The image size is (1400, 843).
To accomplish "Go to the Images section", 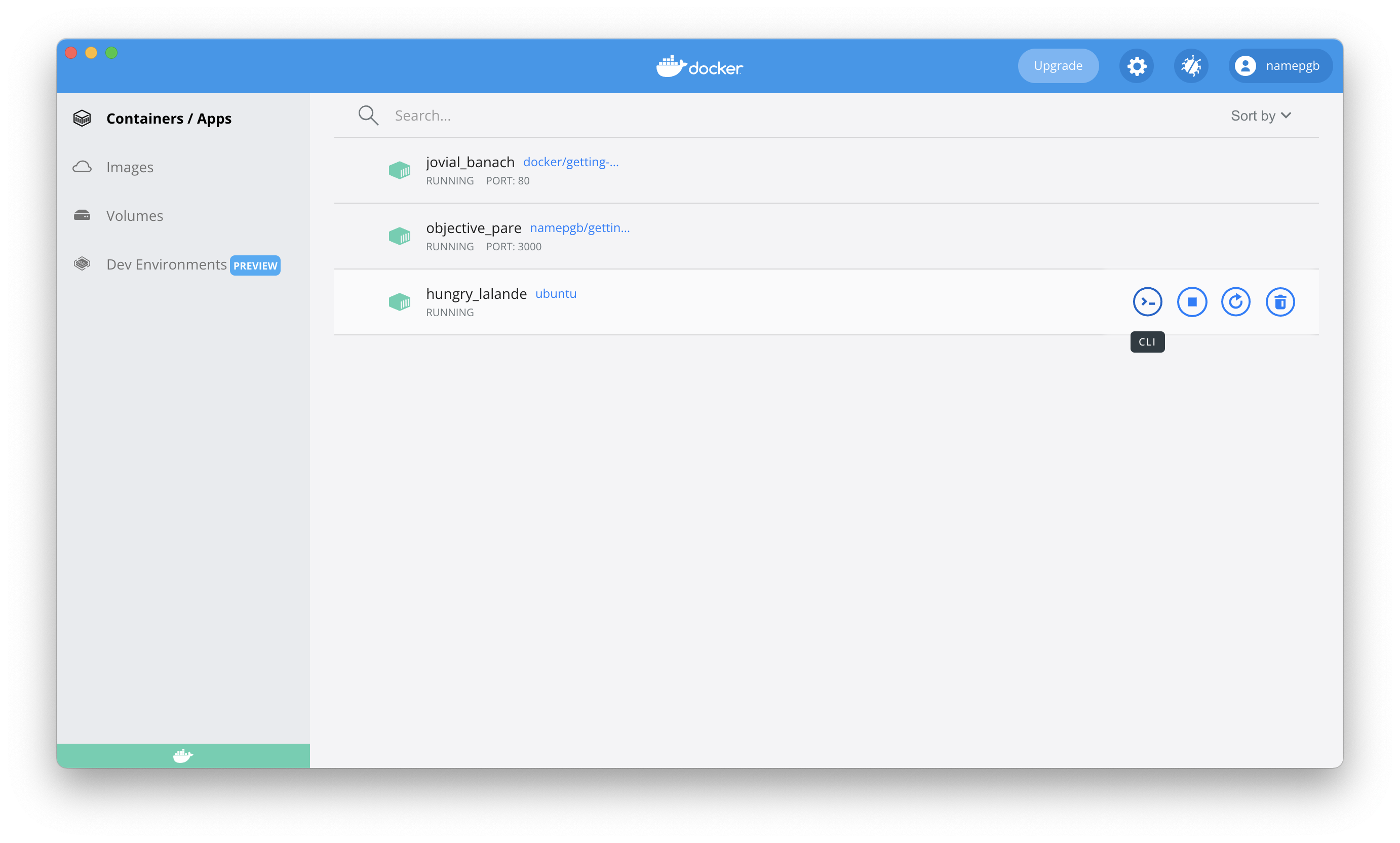I will pyautogui.click(x=130, y=167).
